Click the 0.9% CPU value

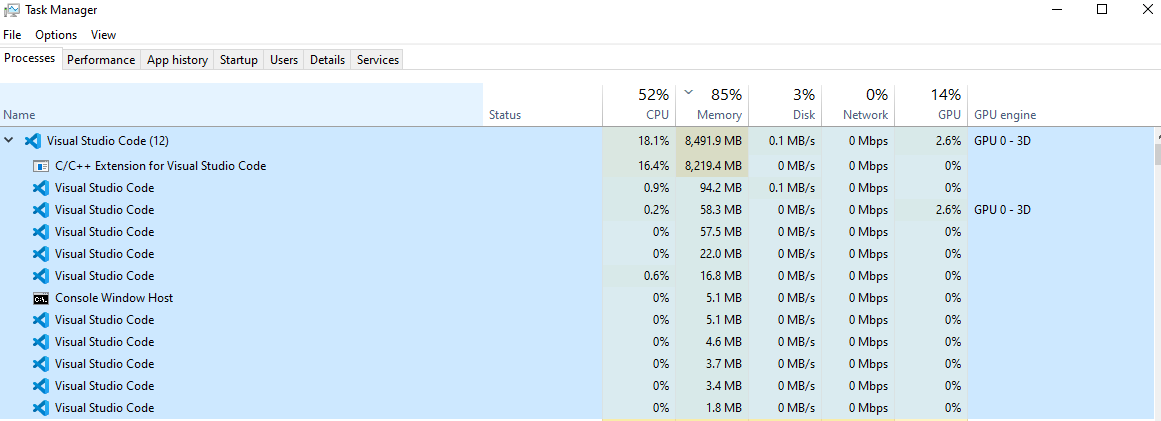click(x=657, y=188)
